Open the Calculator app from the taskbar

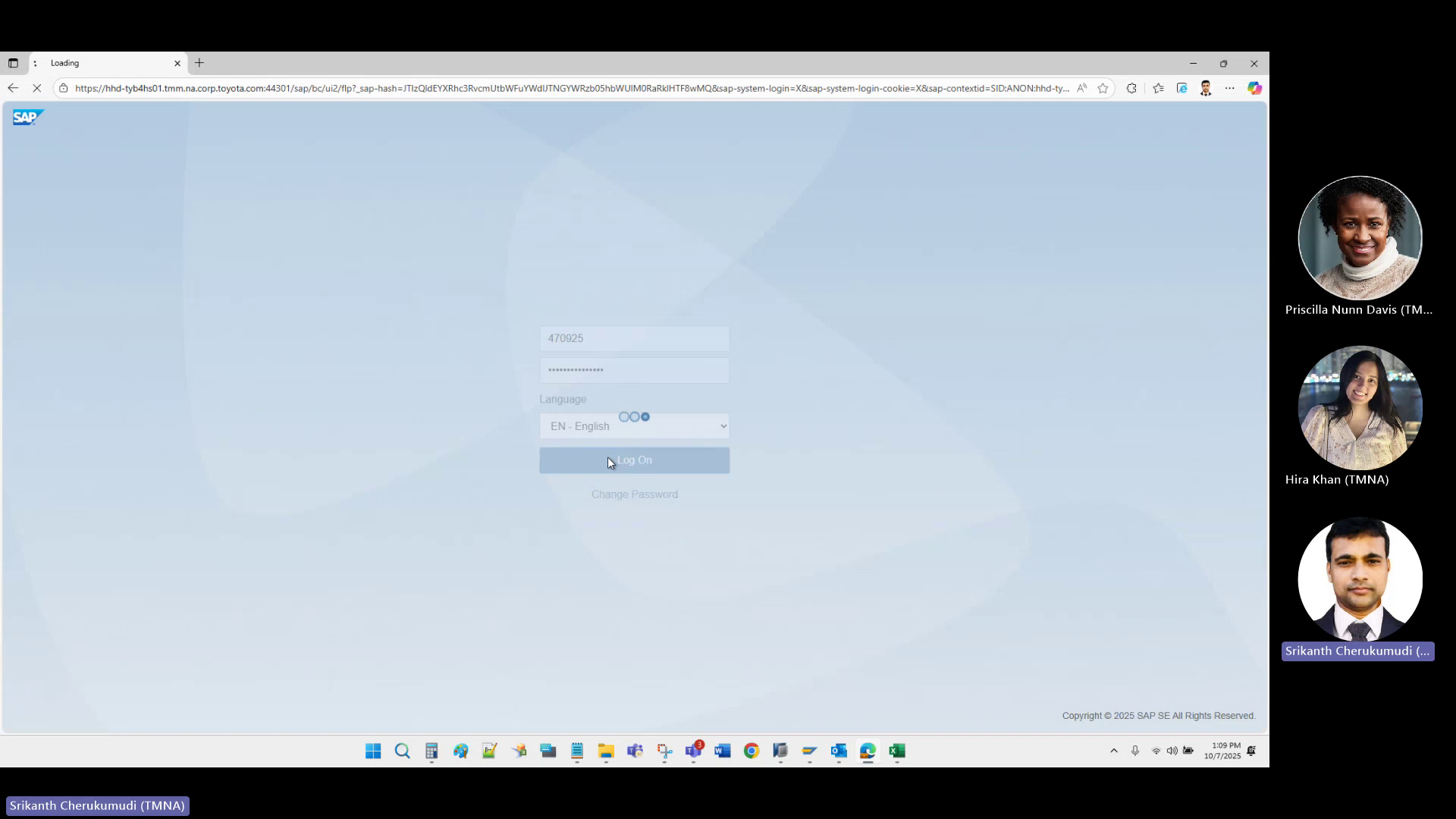pos(431,752)
